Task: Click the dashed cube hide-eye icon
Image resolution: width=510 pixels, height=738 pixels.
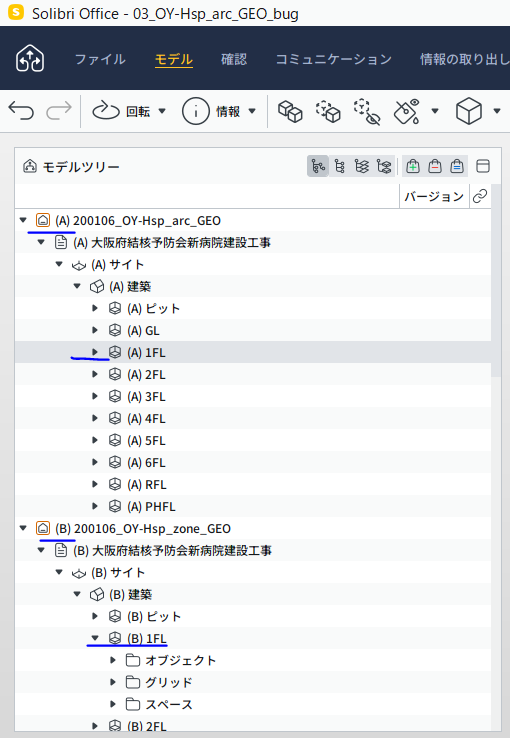Action: click(367, 112)
